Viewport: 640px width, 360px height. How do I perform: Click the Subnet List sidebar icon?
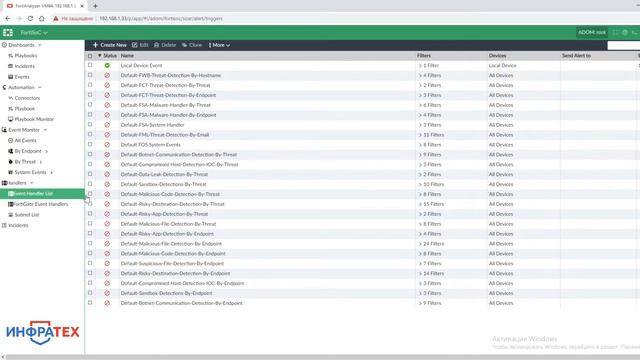[x=11, y=215]
